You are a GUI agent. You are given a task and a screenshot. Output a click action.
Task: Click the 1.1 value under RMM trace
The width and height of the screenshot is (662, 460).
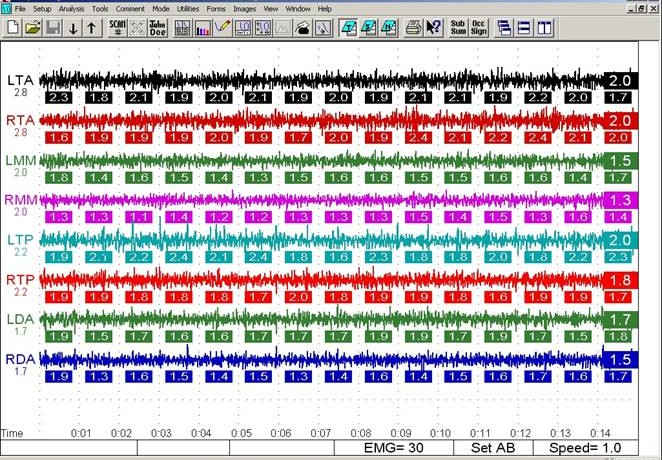click(139, 217)
